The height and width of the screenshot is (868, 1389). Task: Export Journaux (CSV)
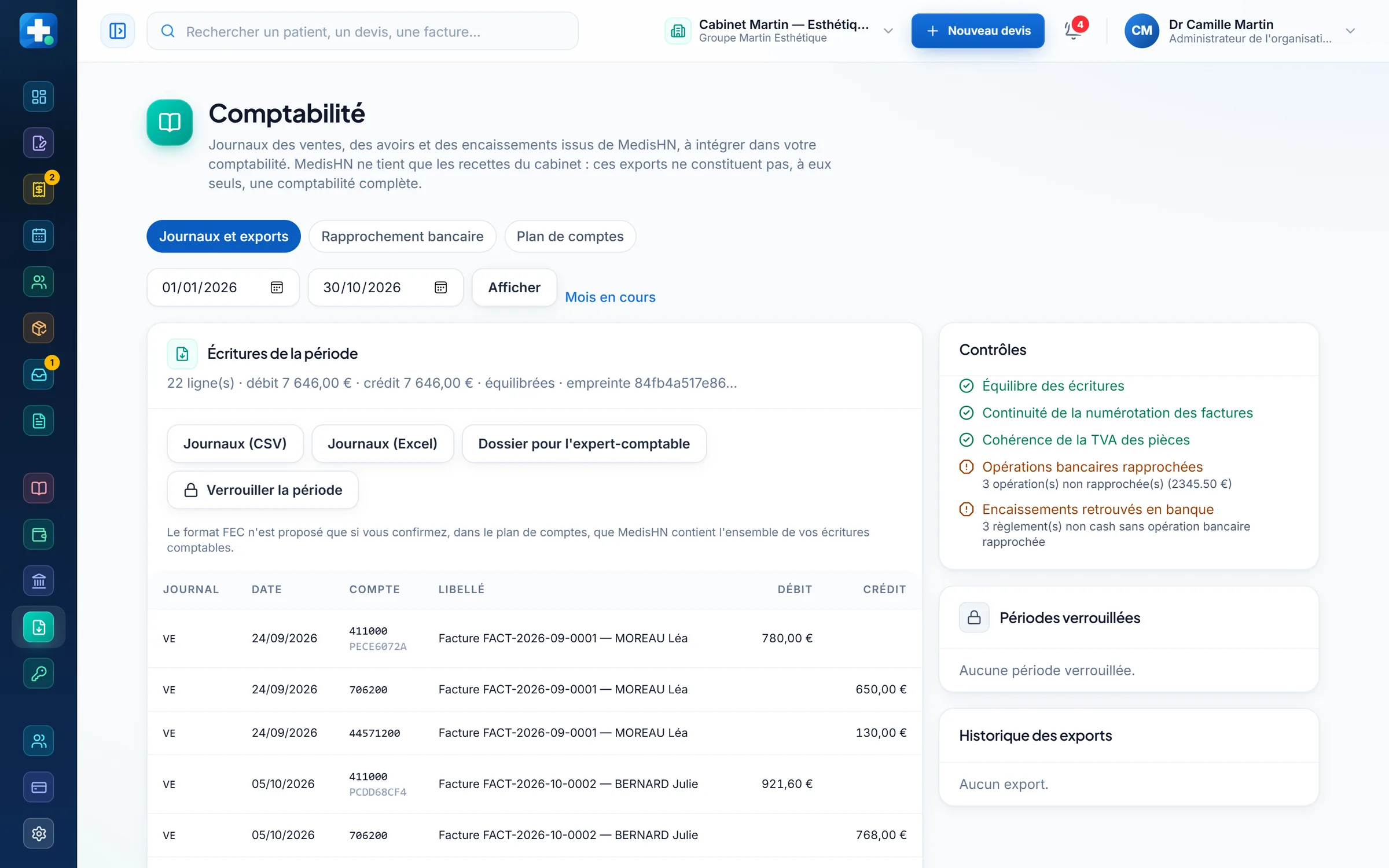point(235,444)
